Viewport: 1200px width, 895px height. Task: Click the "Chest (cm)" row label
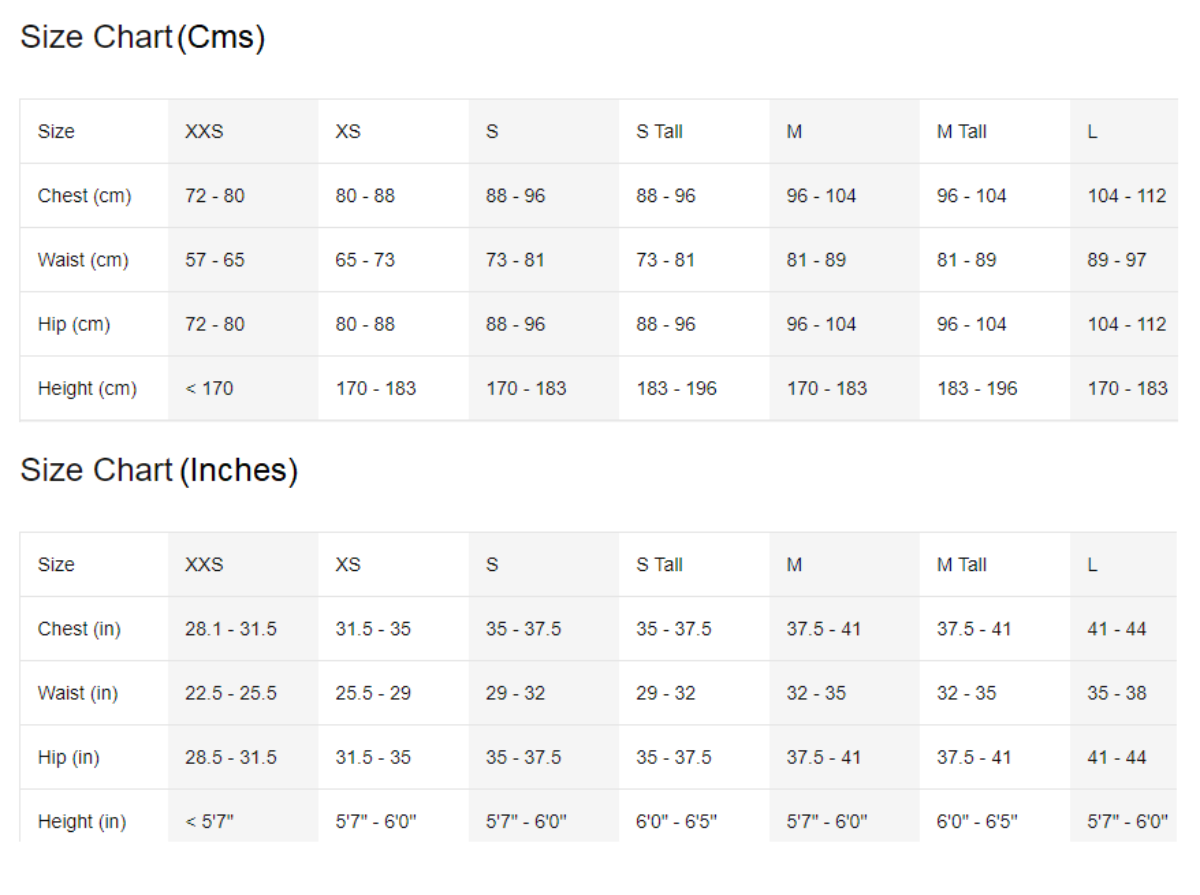coord(84,196)
